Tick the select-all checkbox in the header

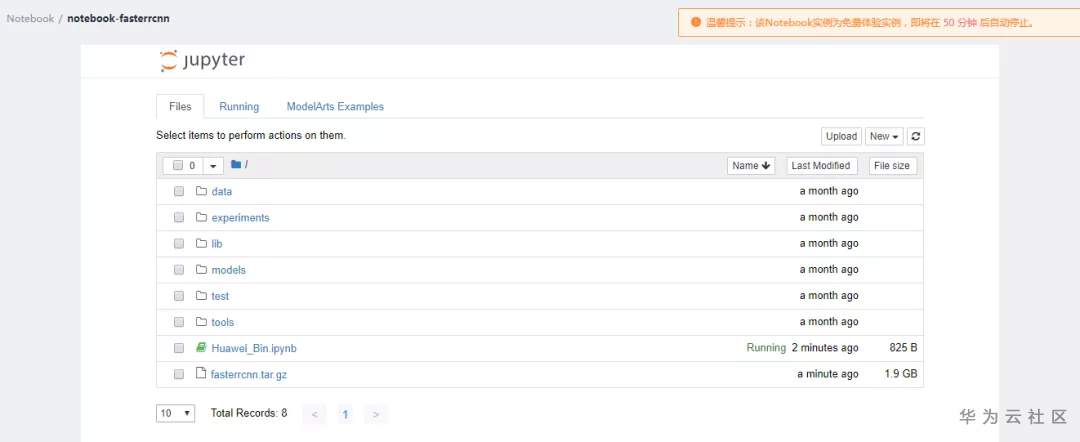coord(178,165)
